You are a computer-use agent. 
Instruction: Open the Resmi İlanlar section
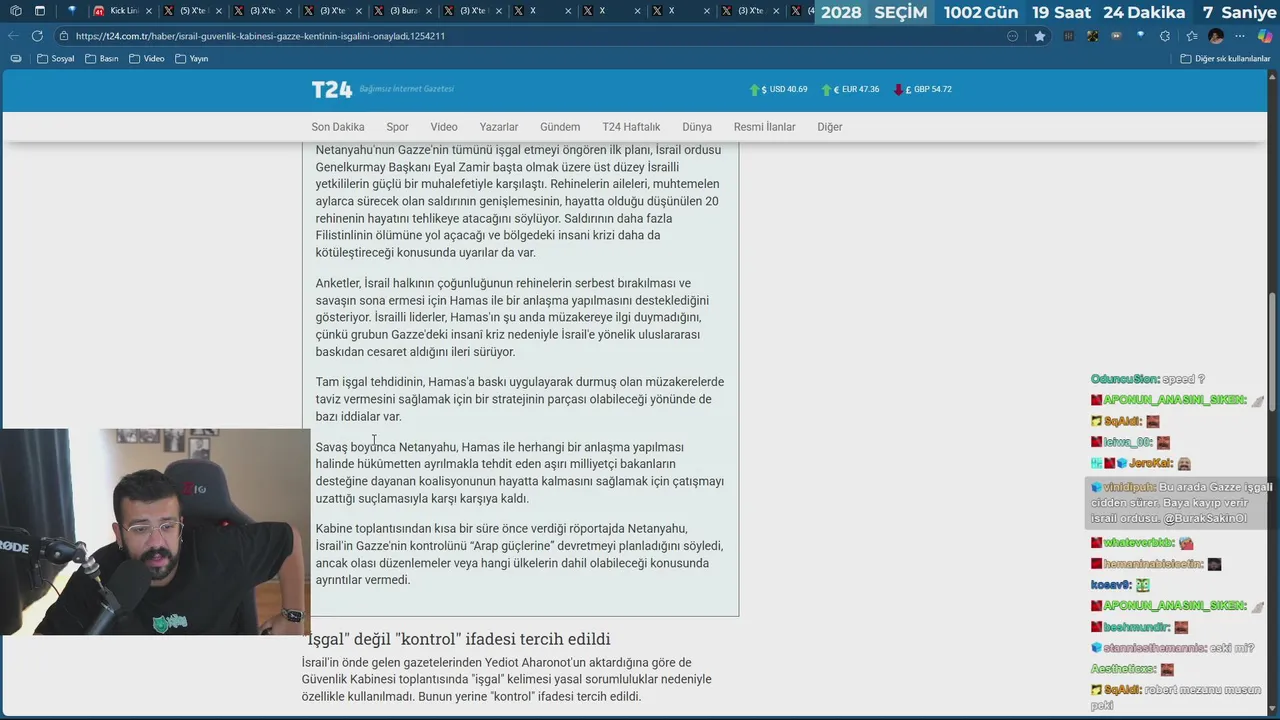[765, 127]
